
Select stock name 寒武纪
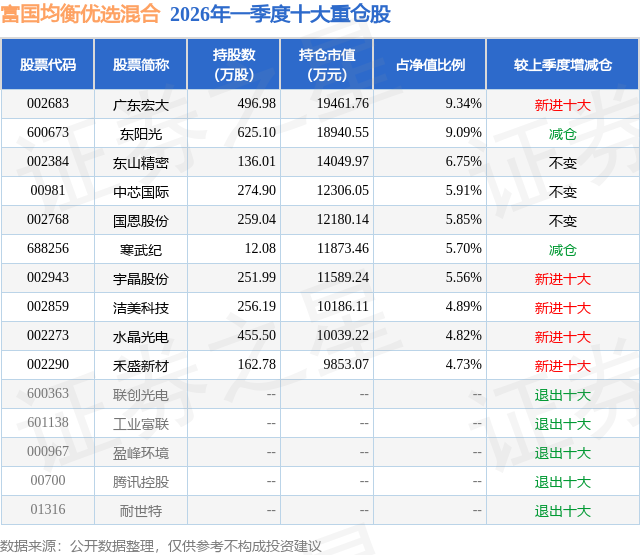[x=141, y=250]
